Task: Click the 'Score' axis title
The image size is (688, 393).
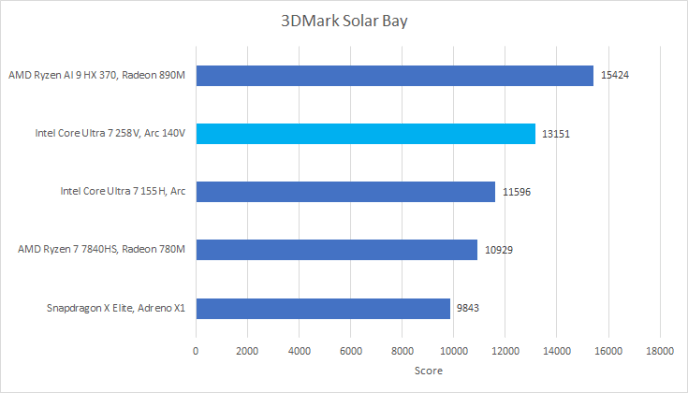Action: point(429,371)
